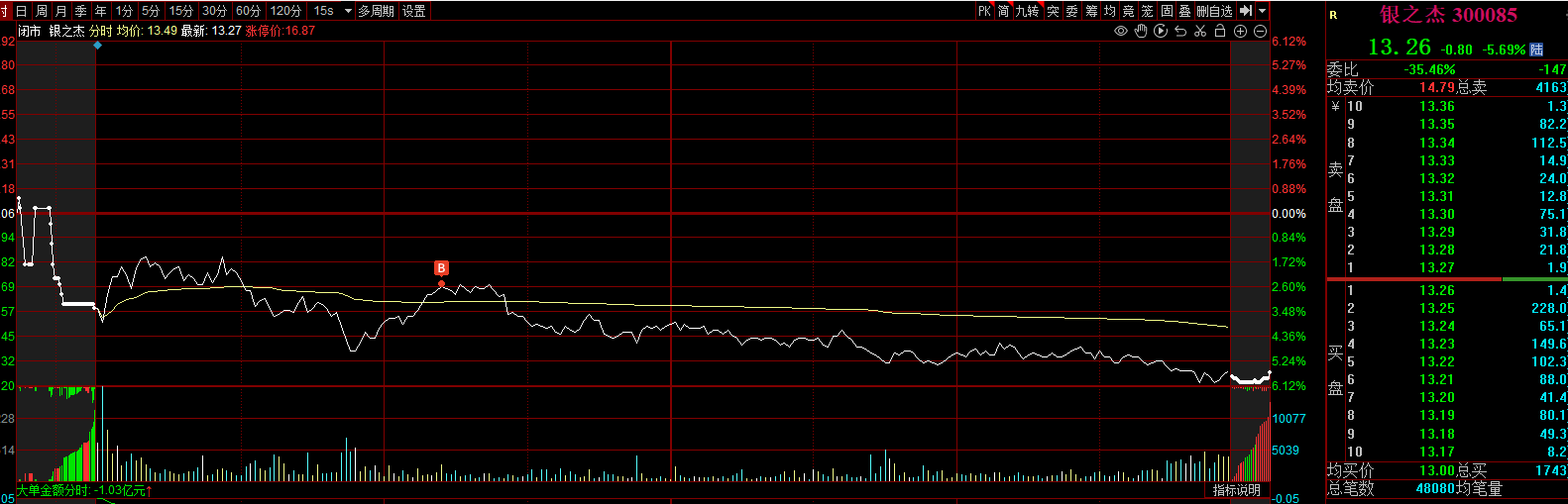The width and height of the screenshot is (1568, 504).
Task: Toggle the PK comparison button
Action: [x=984, y=11]
